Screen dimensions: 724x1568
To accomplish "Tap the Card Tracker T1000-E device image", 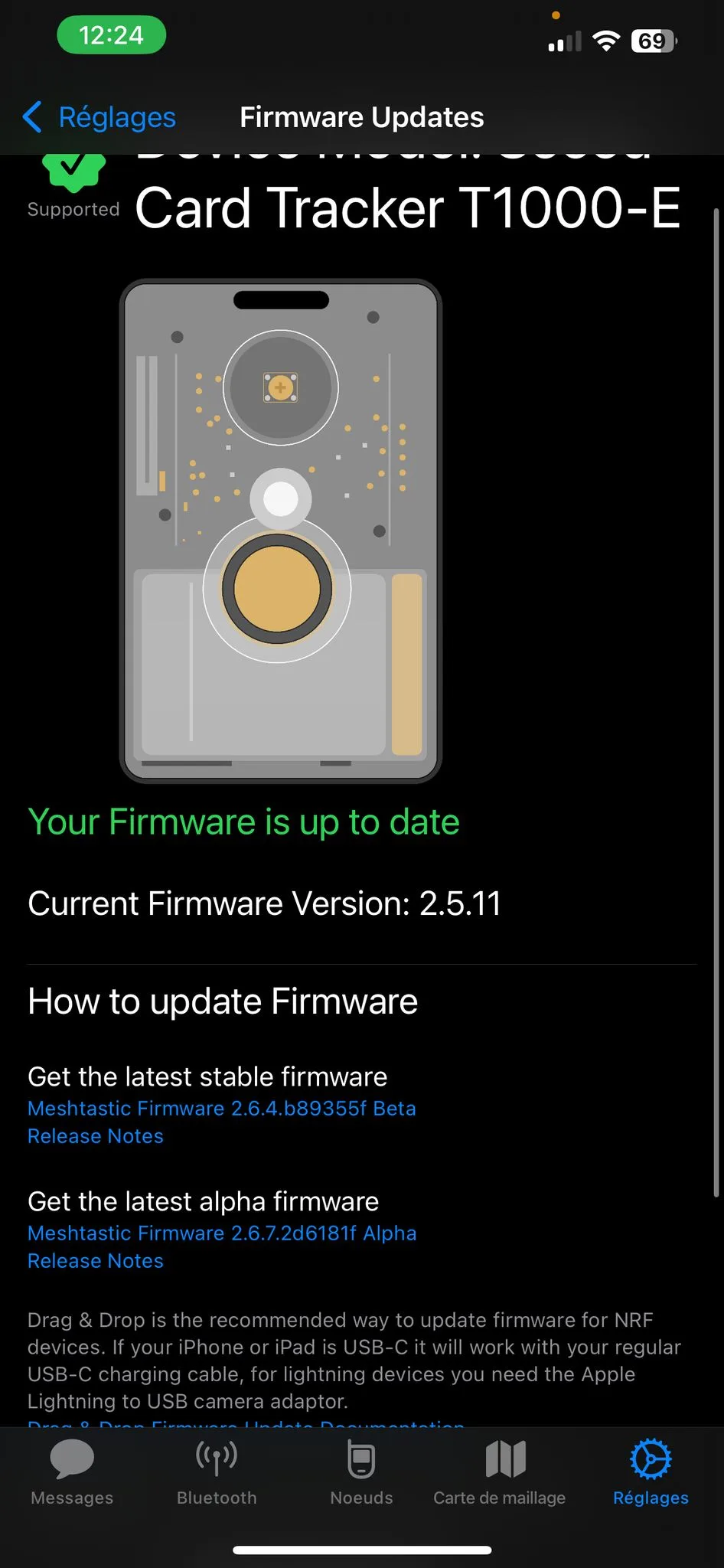I will point(281,531).
